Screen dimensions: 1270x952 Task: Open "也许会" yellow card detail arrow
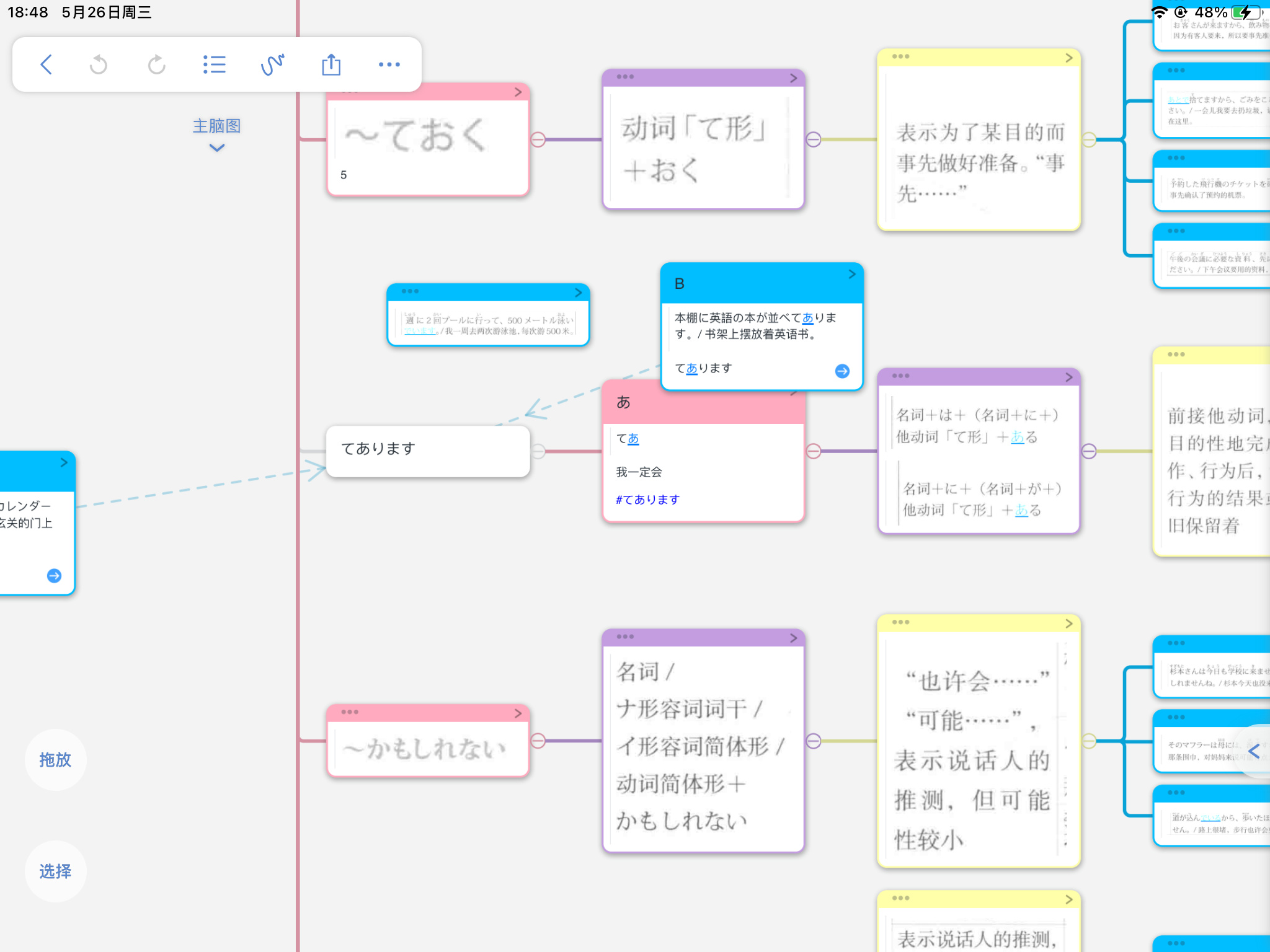pos(1068,624)
